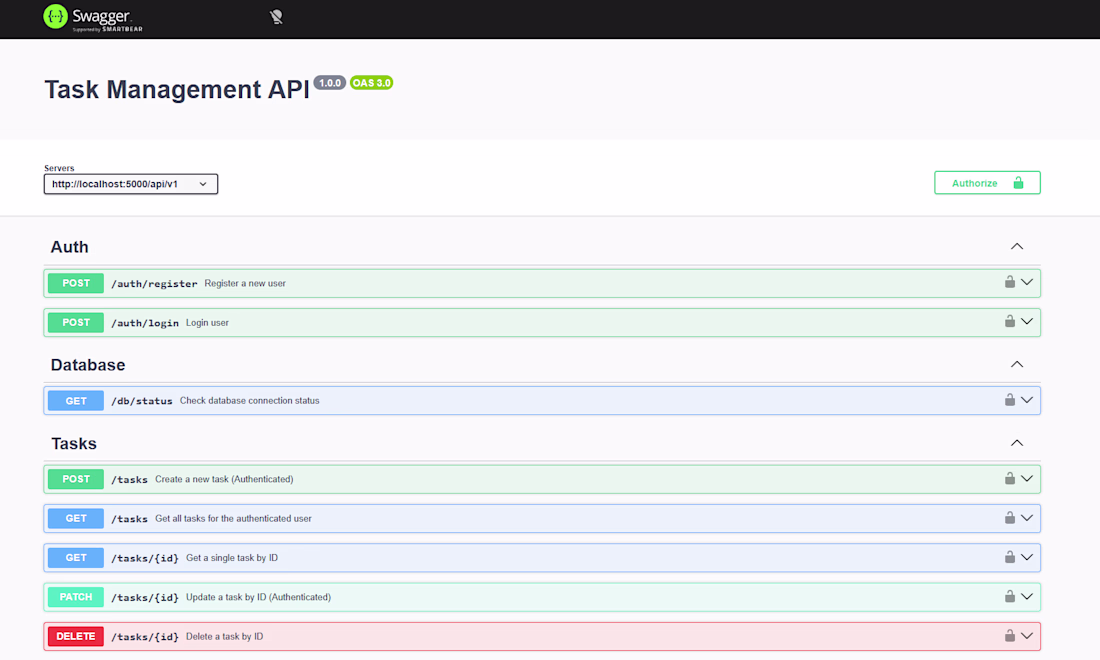Click the GET badge for single task
This screenshot has height=660, width=1100.
pos(76,558)
